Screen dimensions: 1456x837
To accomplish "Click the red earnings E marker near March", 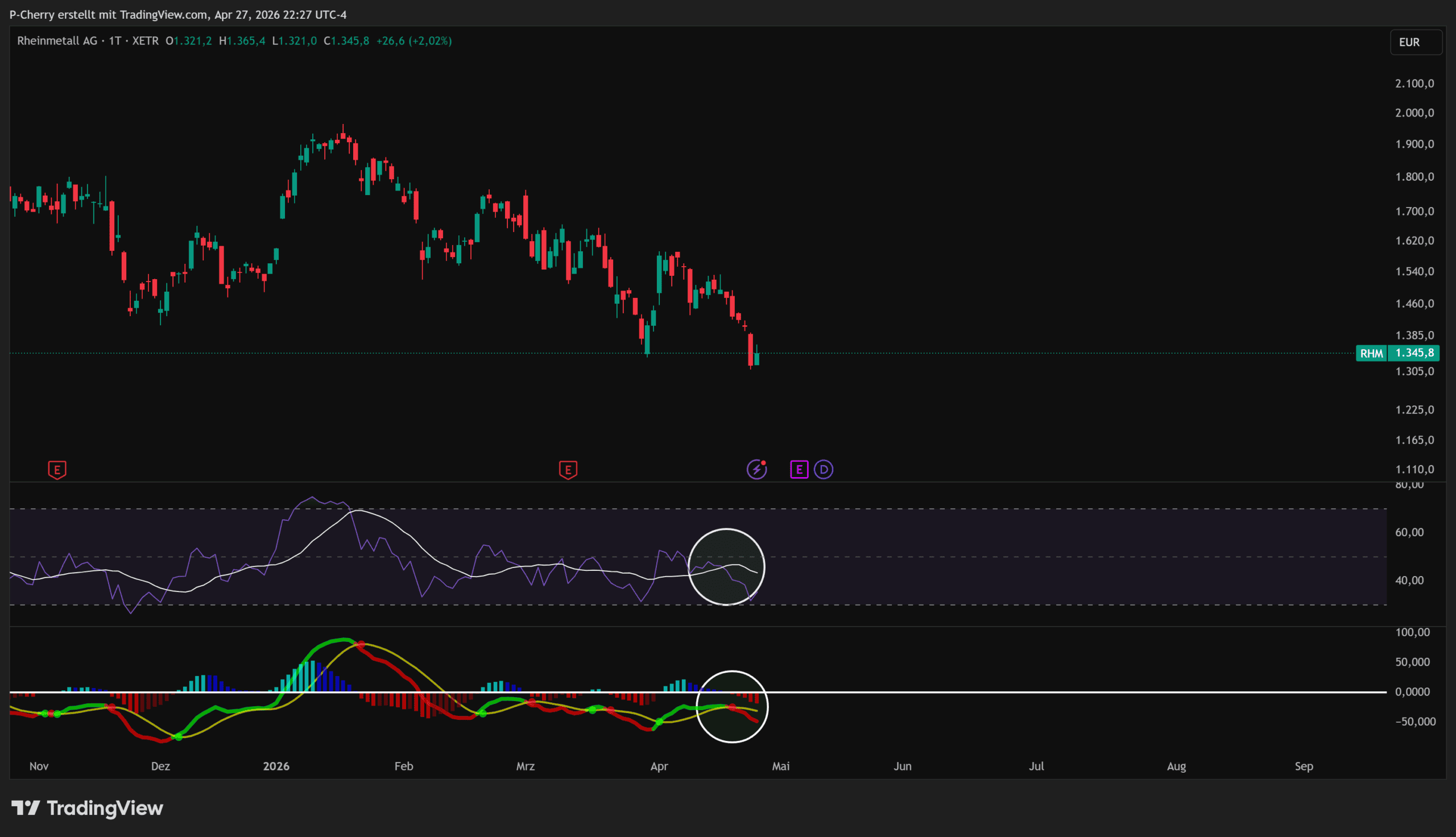I will [x=568, y=470].
